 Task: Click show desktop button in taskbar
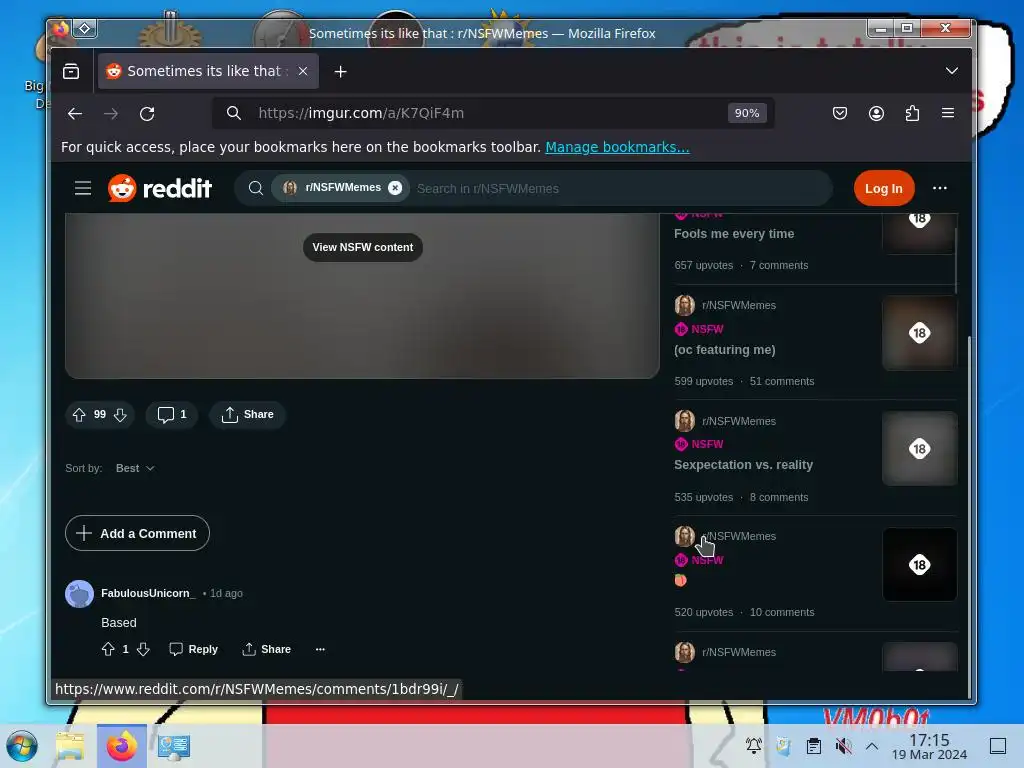[998, 746]
